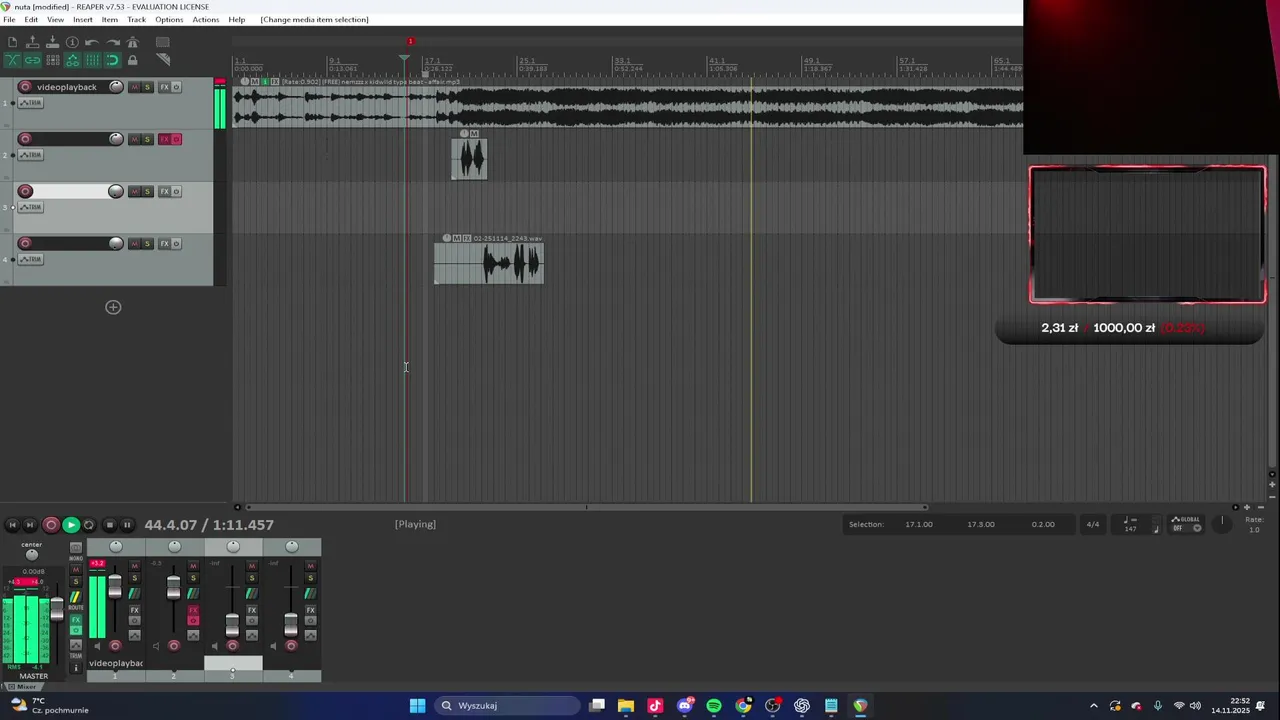Click the green Play button
The height and width of the screenshot is (720, 1280).
click(x=71, y=525)
